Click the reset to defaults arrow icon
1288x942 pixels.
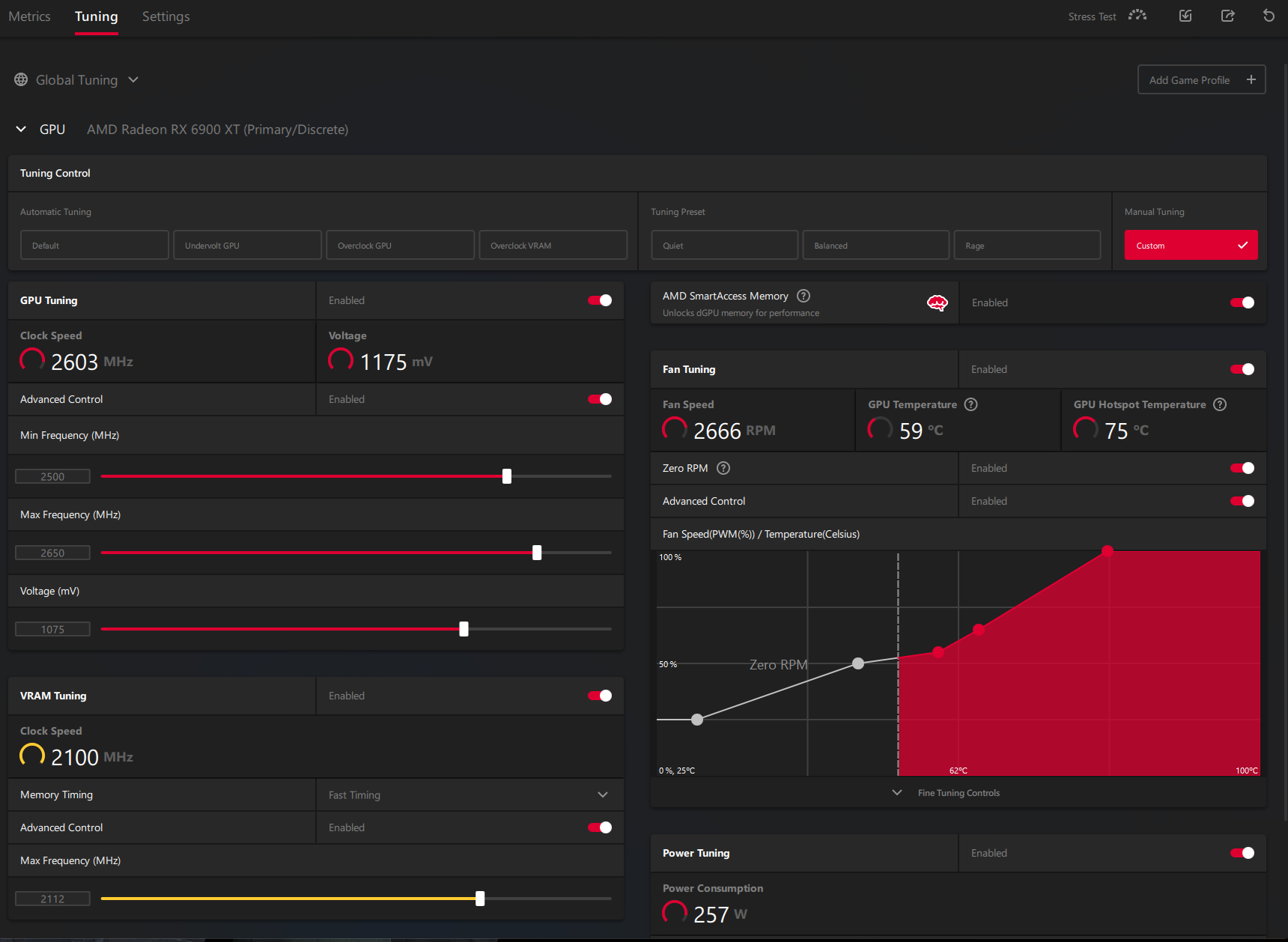point(1269,16)
